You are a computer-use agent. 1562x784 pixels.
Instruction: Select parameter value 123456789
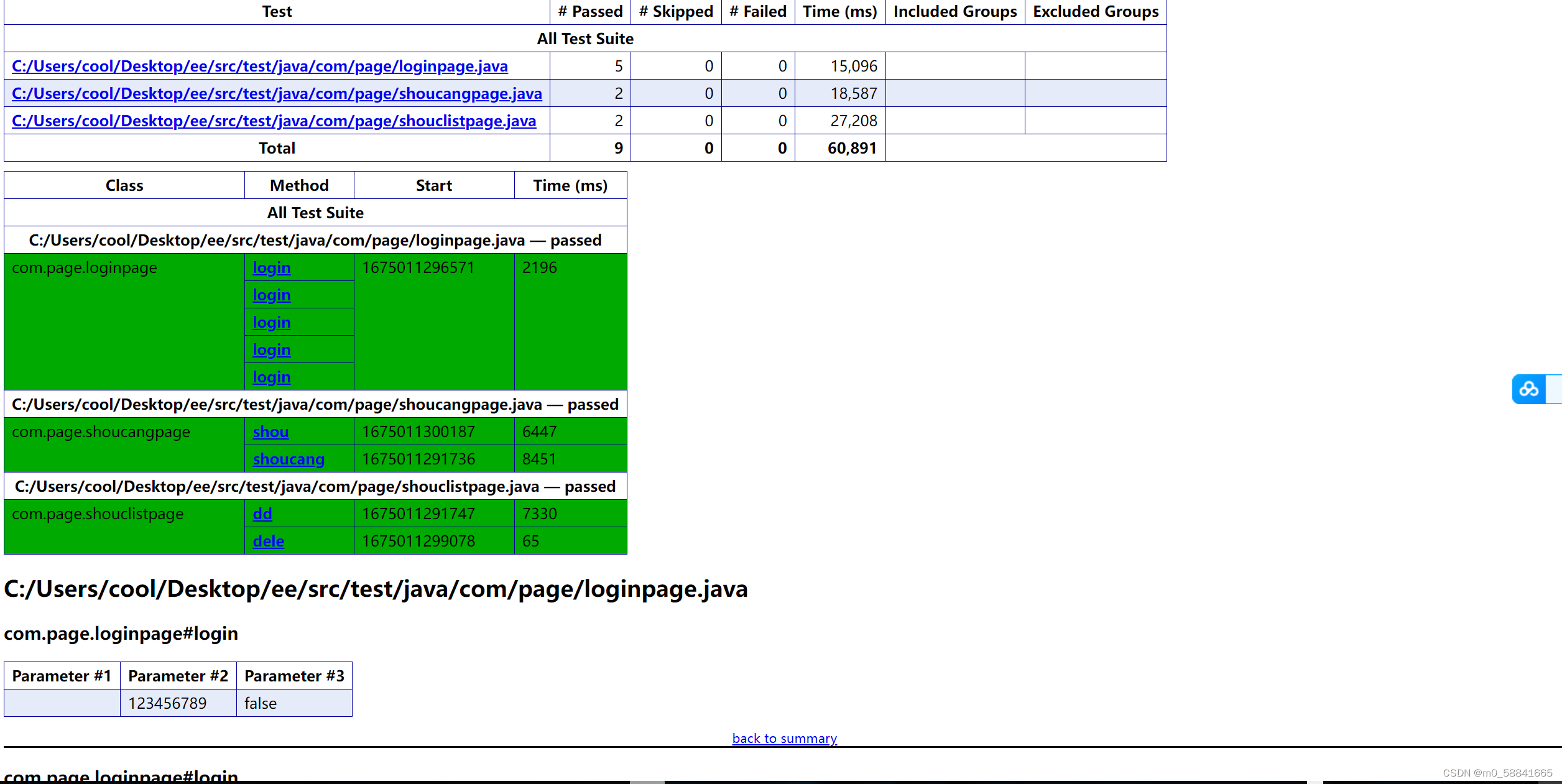(x=167, y=703)
